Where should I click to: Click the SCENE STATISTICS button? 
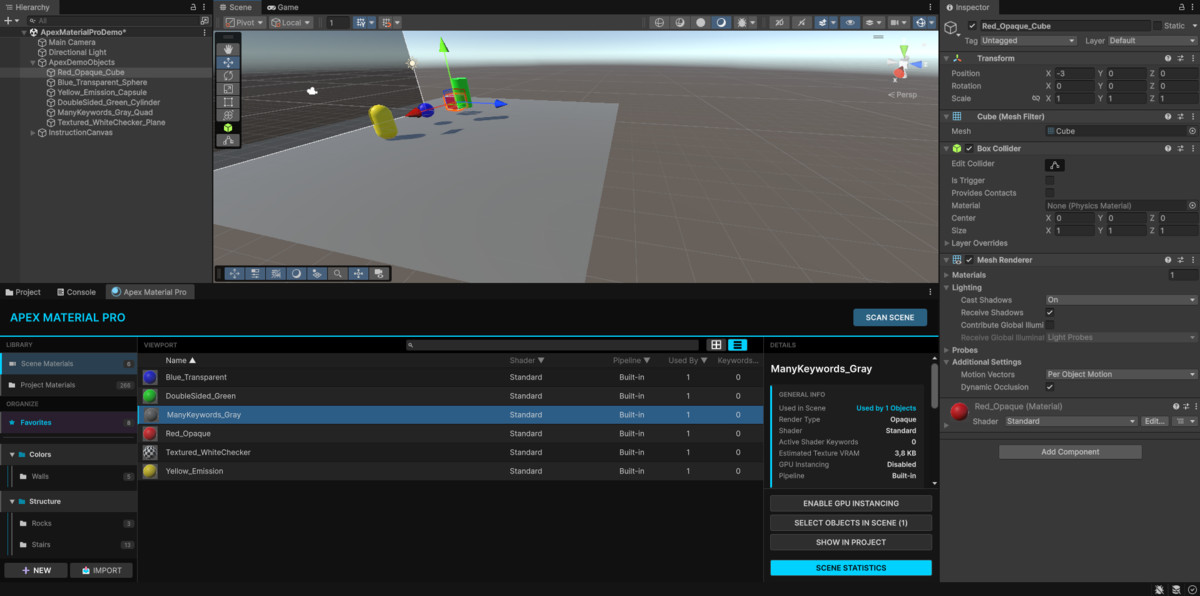[851, 568]
